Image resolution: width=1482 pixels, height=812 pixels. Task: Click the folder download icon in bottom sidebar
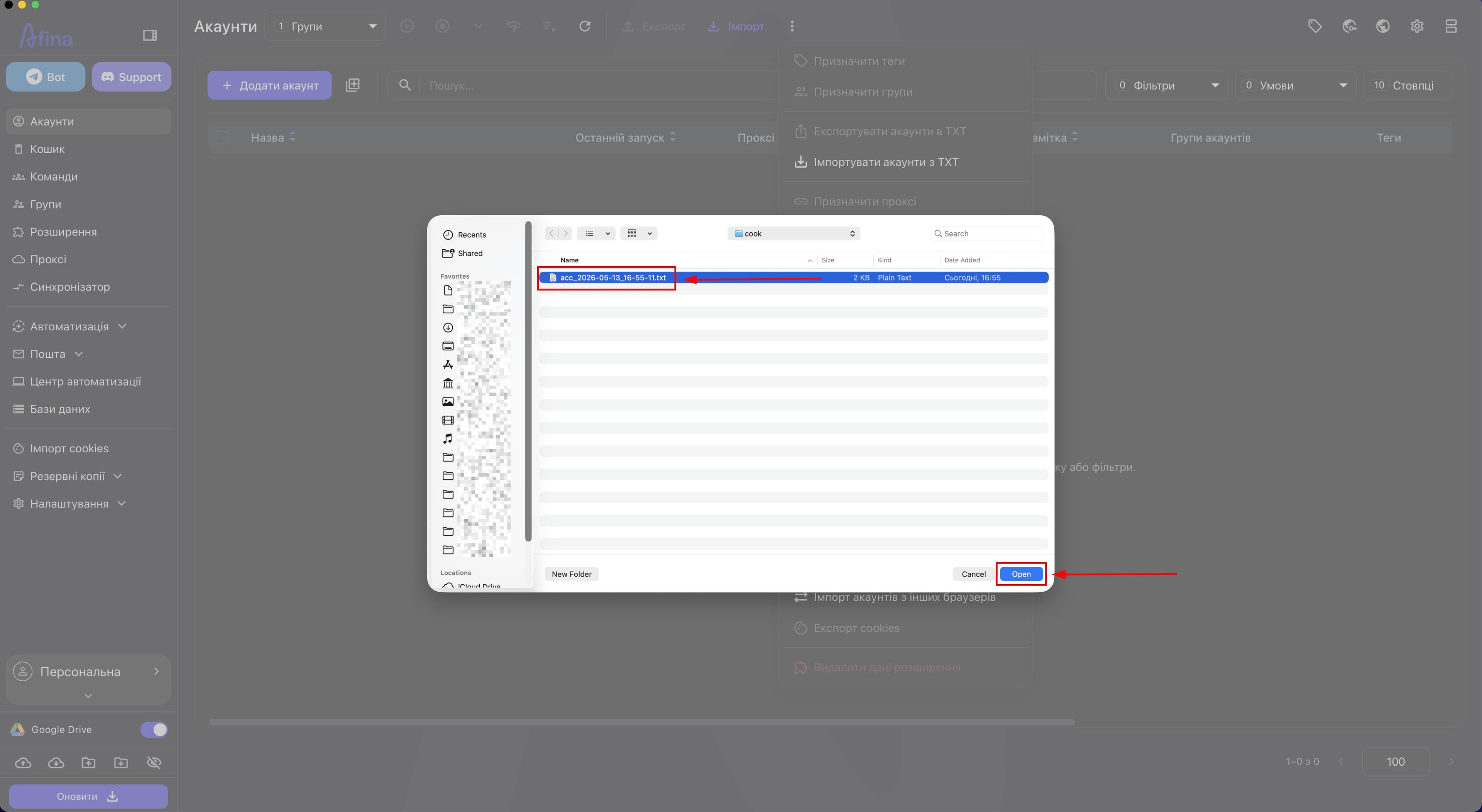121,763
